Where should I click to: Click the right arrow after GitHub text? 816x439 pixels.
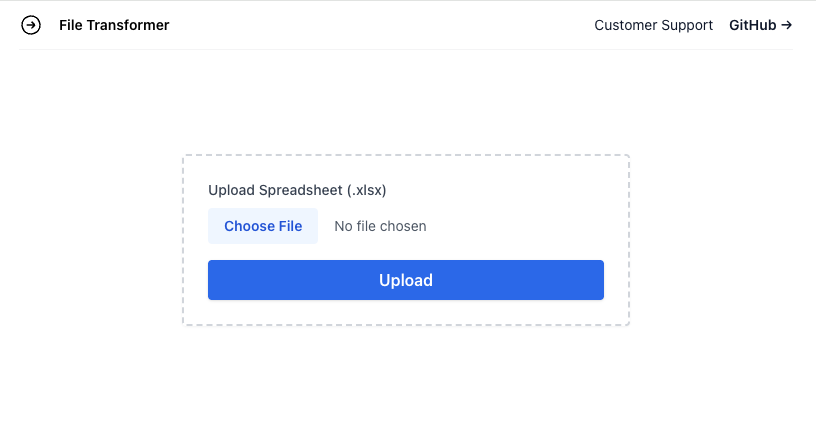point(786,25)
